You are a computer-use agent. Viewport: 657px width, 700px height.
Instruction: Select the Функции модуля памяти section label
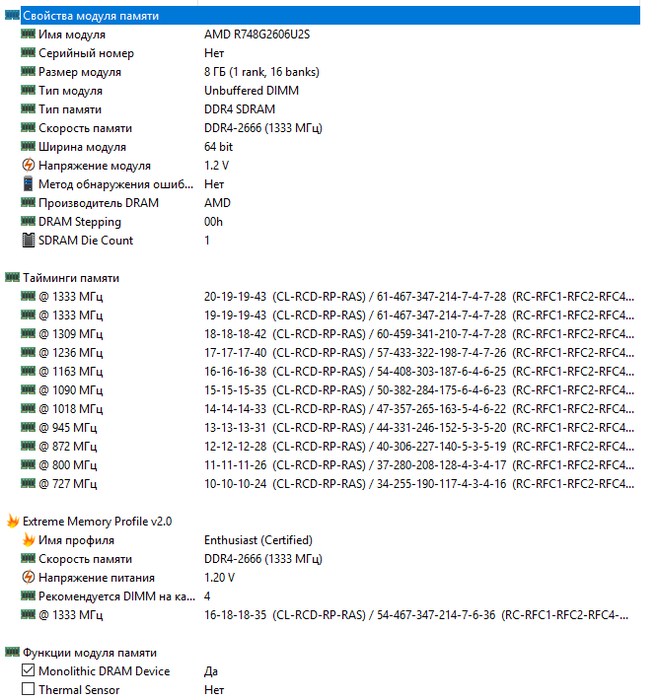coord(90,653)
